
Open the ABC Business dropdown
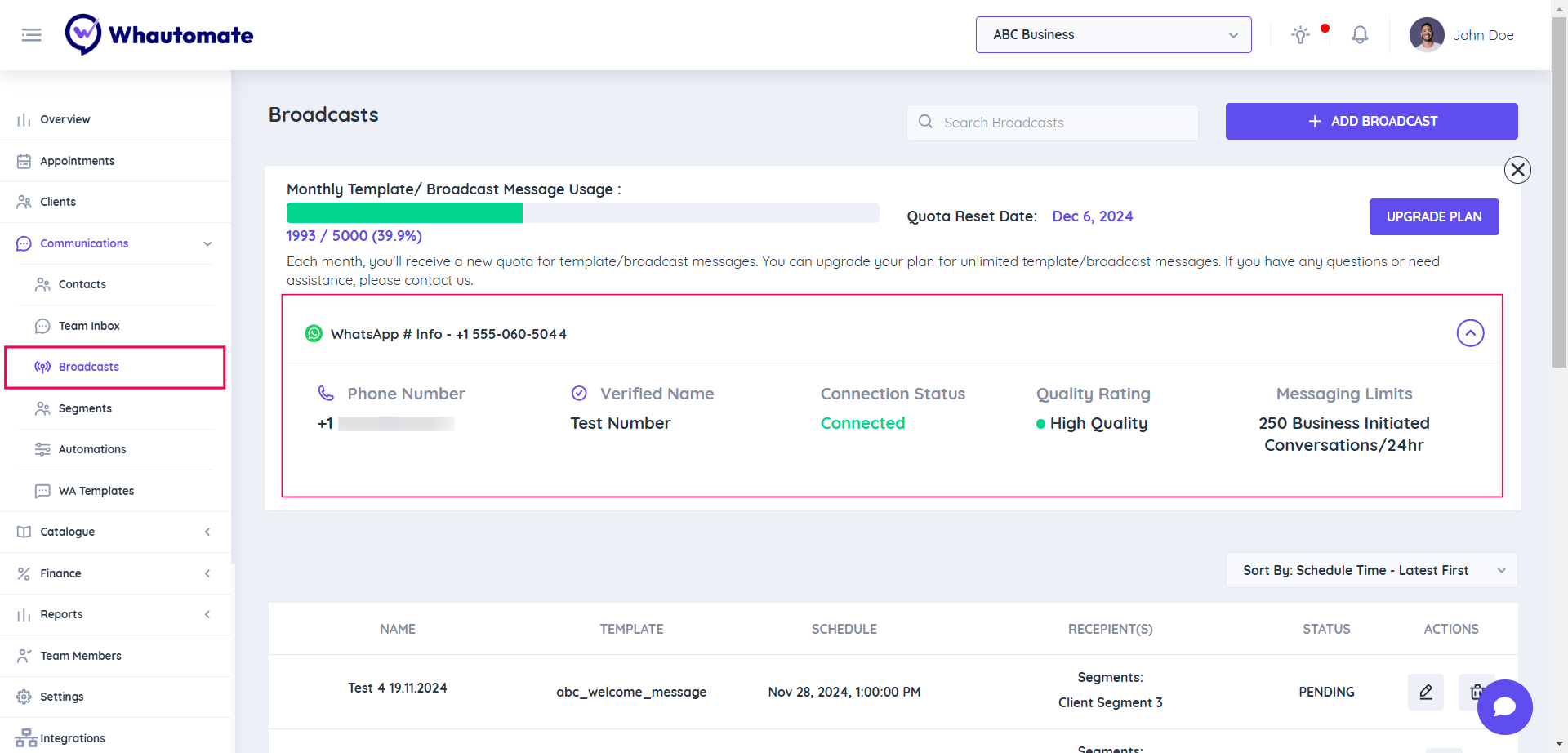(1113, 35)
